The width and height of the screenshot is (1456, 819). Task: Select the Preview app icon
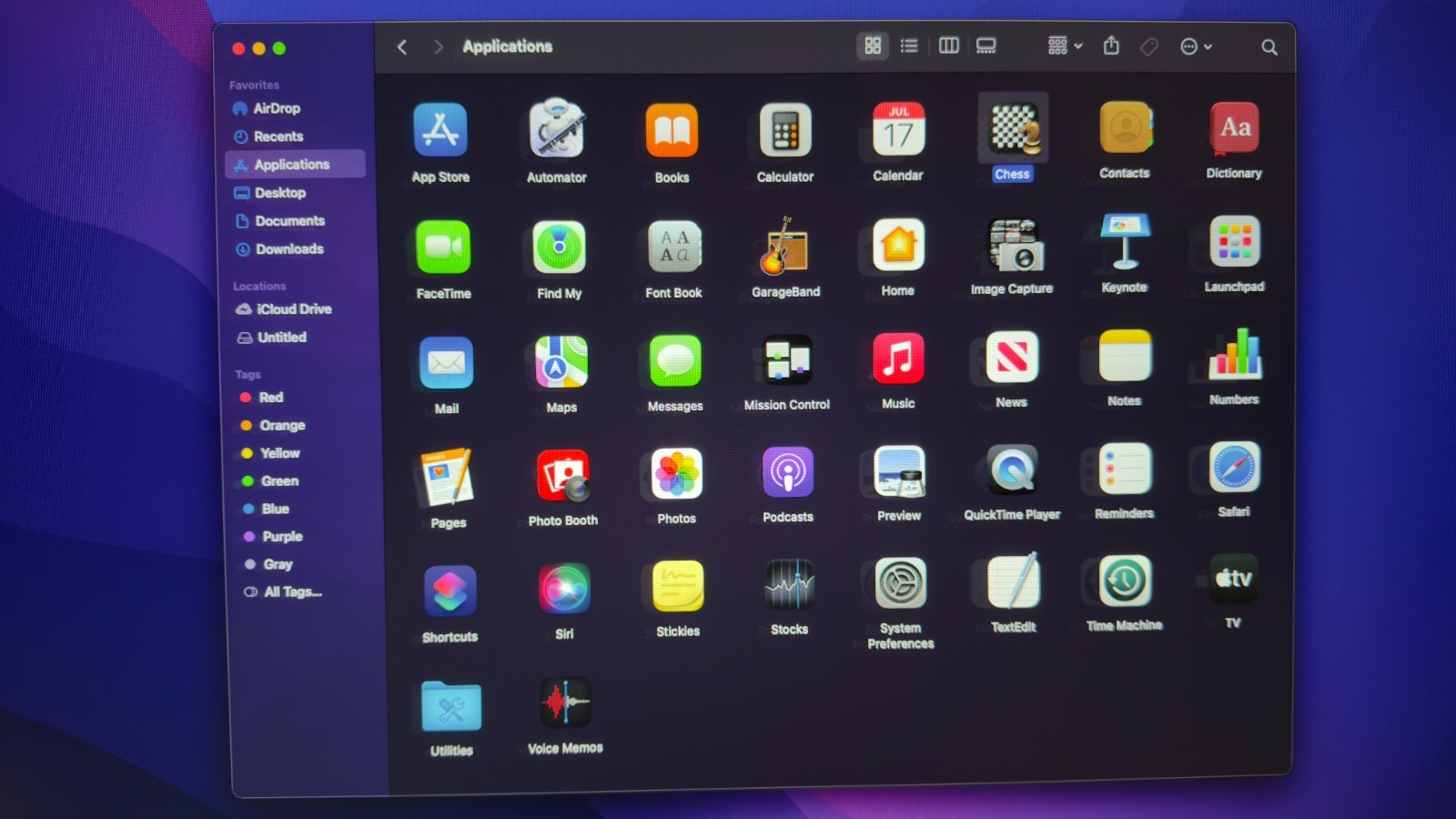click(899, 470)
